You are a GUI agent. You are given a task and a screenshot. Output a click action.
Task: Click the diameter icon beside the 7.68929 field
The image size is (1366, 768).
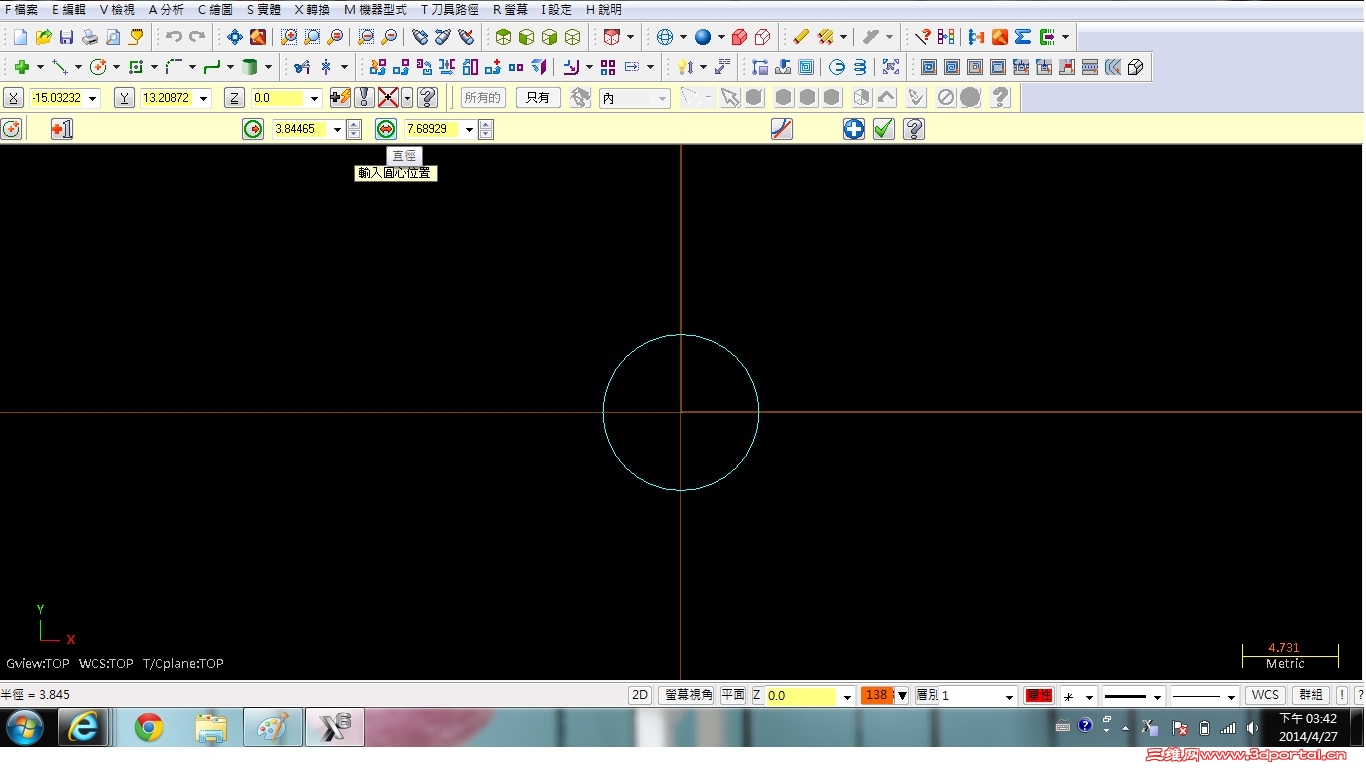[386, 129]
